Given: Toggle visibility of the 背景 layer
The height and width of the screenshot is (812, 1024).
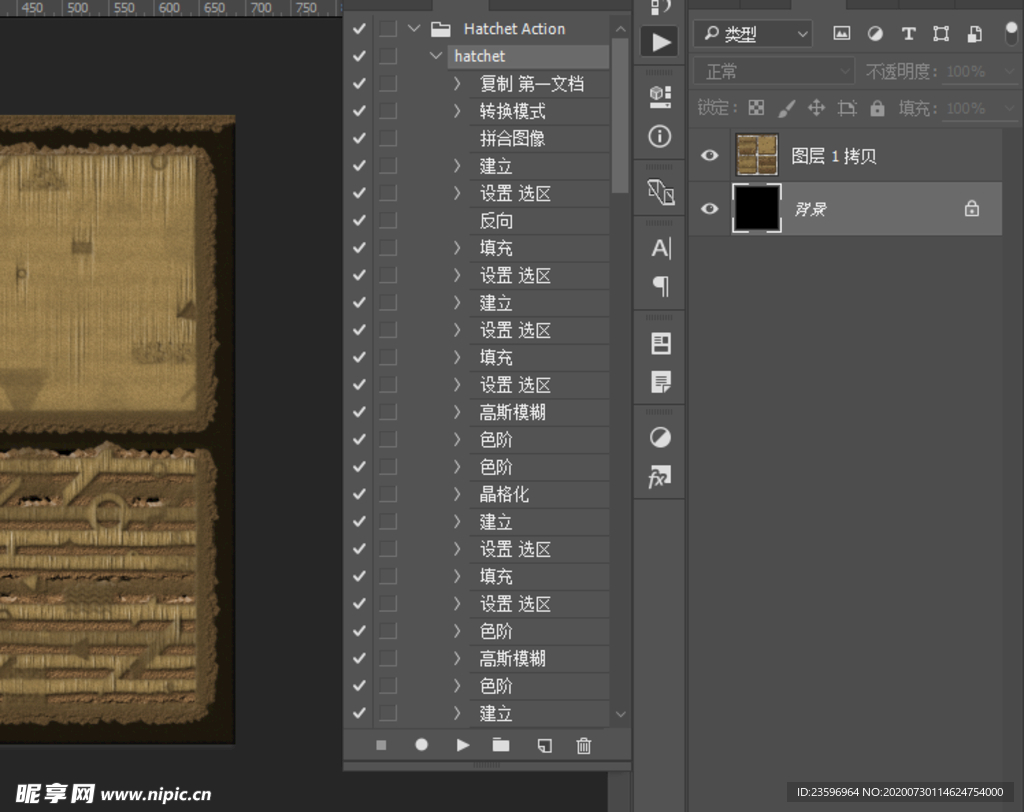Looking at the screenshot, I should tap(710, 209).
